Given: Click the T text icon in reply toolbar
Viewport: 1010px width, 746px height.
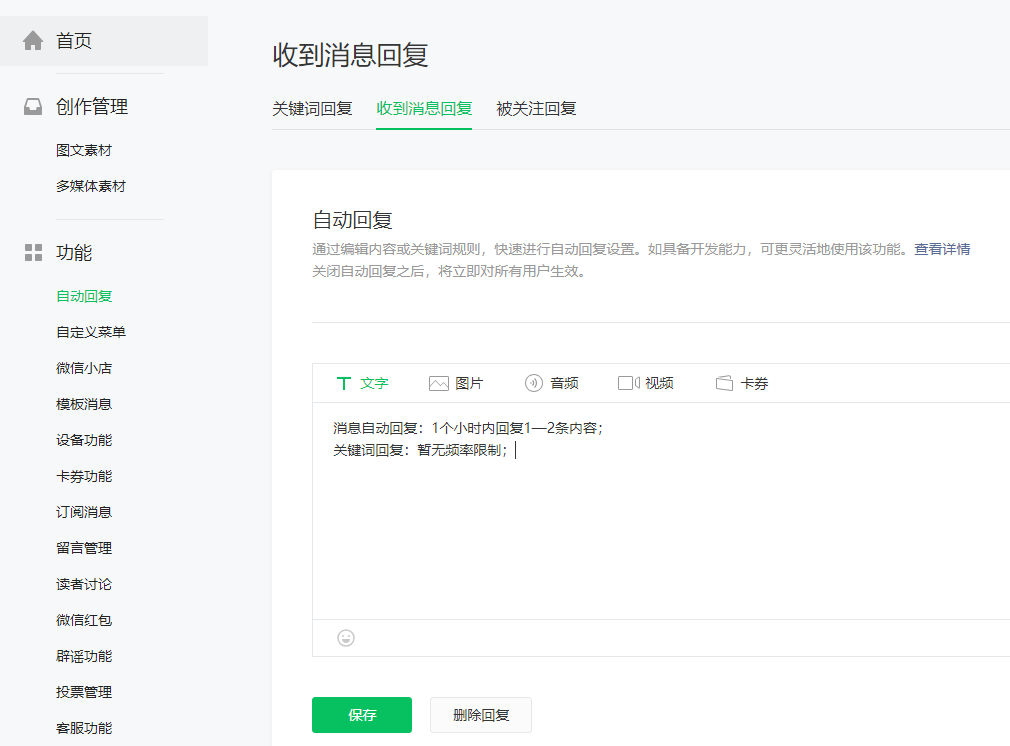Looking at the screenshot, I should point(344,383).
